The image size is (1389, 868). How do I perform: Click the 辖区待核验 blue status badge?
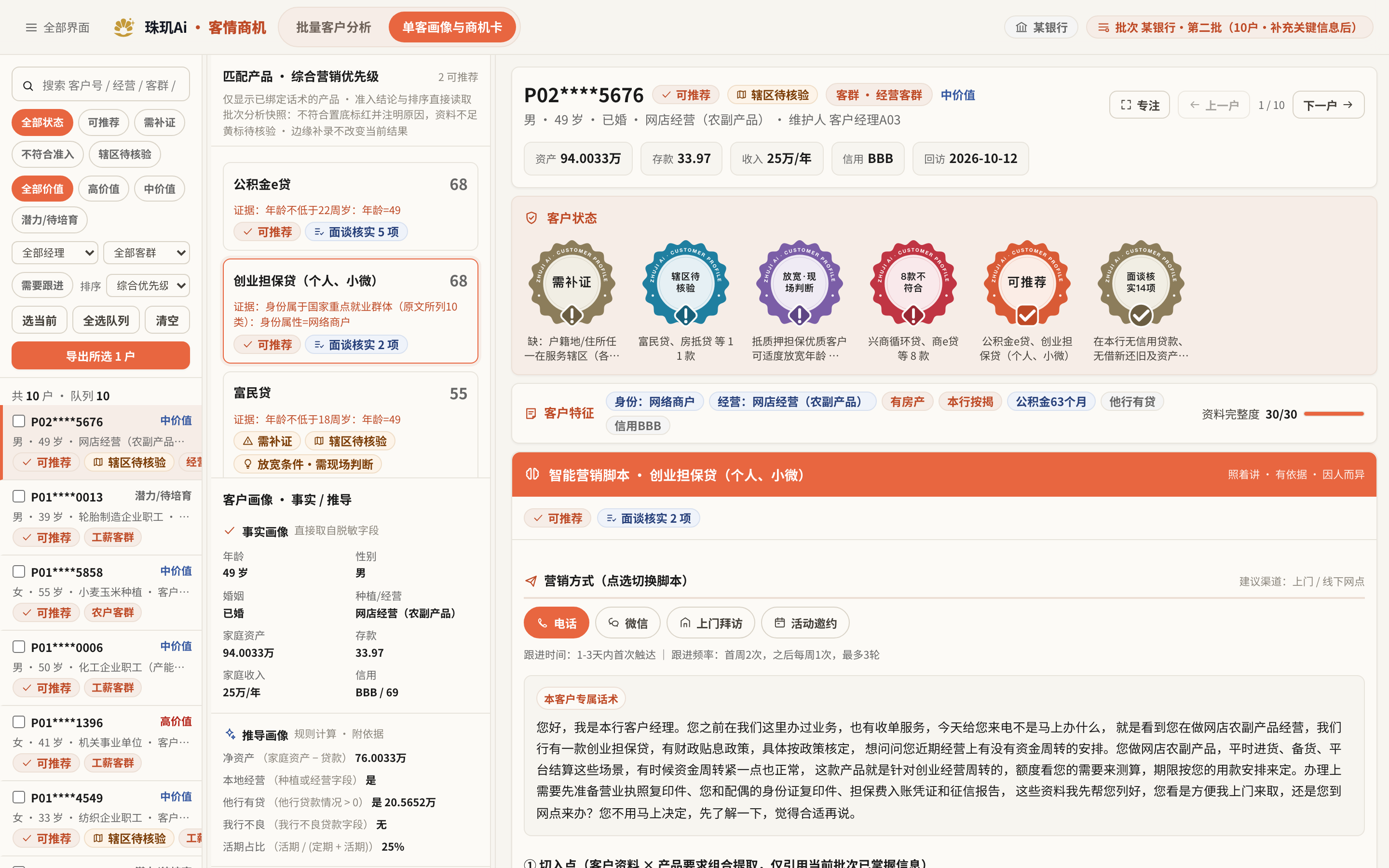click(685, 283)
